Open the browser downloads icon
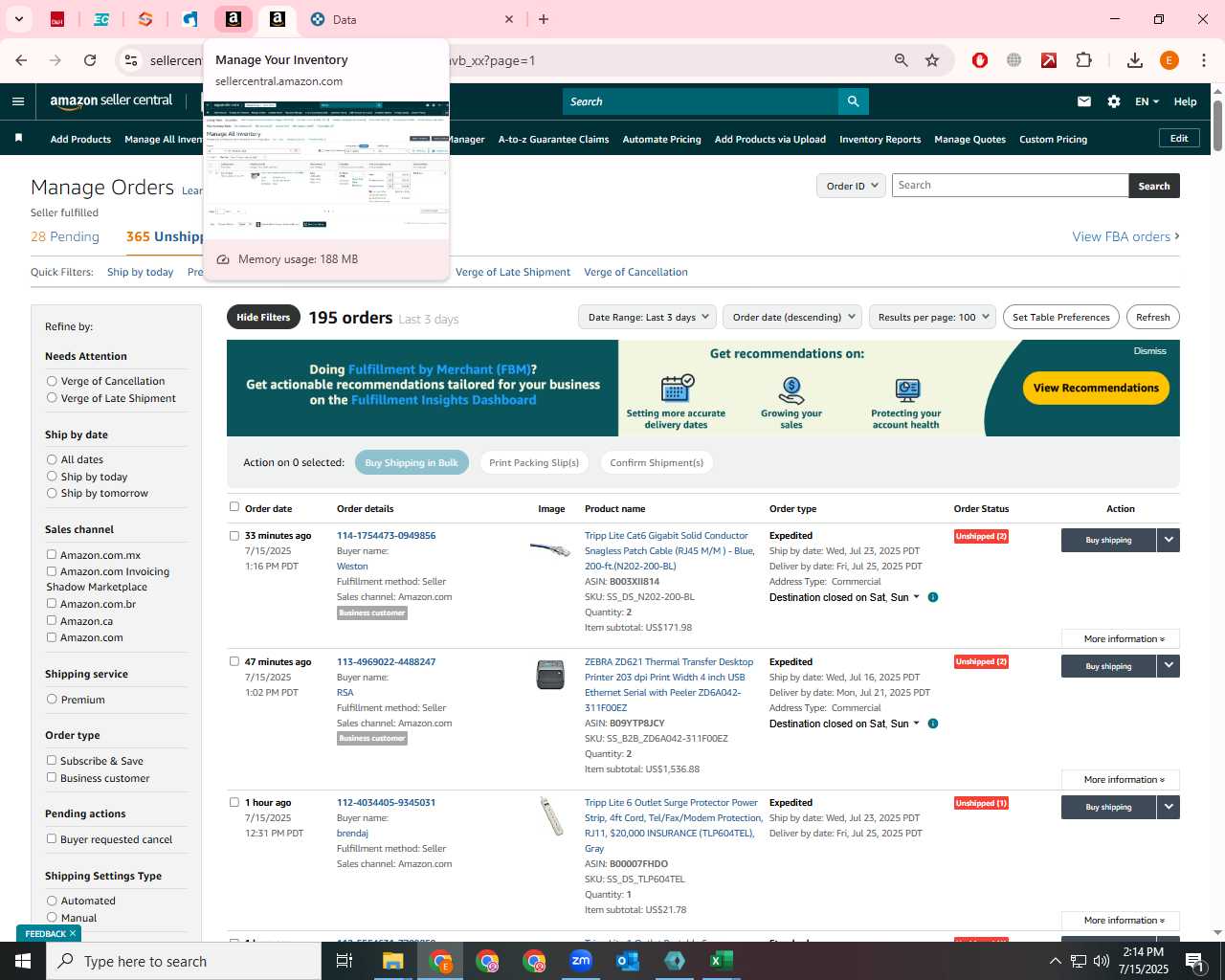This screenshot has width=1225, height=980. (1135, 60)
